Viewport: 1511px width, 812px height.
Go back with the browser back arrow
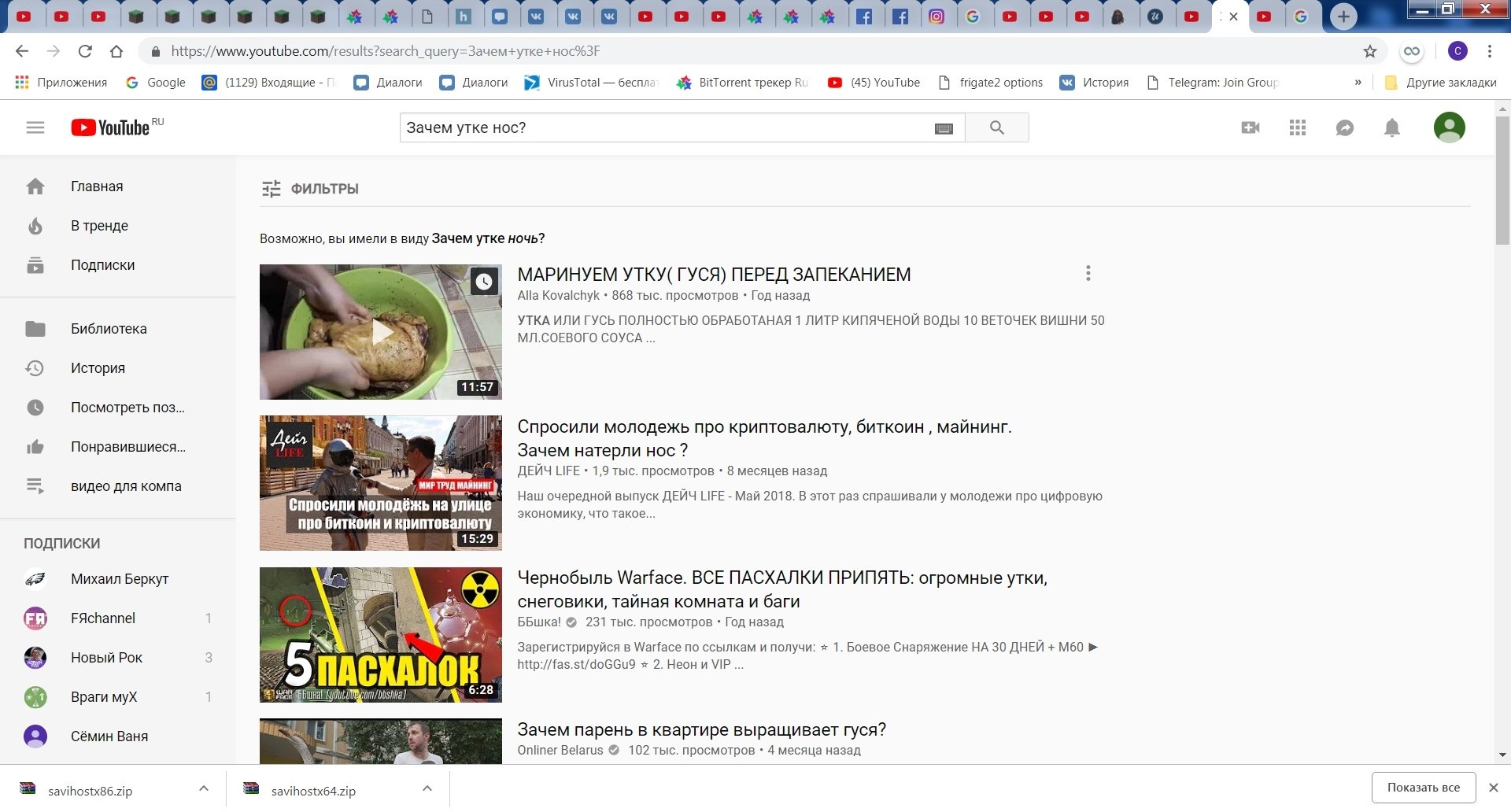coord(22,51)
